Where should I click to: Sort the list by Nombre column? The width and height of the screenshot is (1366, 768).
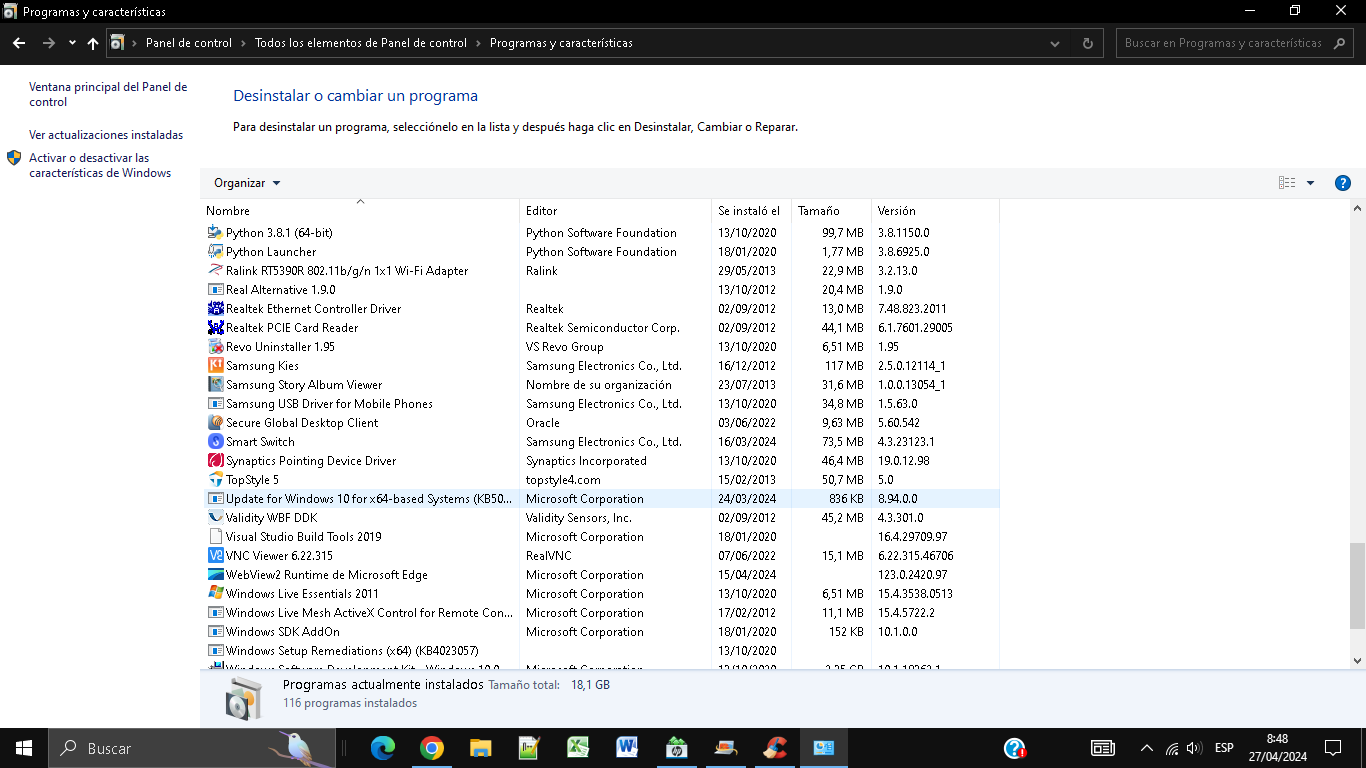[360, 211]
